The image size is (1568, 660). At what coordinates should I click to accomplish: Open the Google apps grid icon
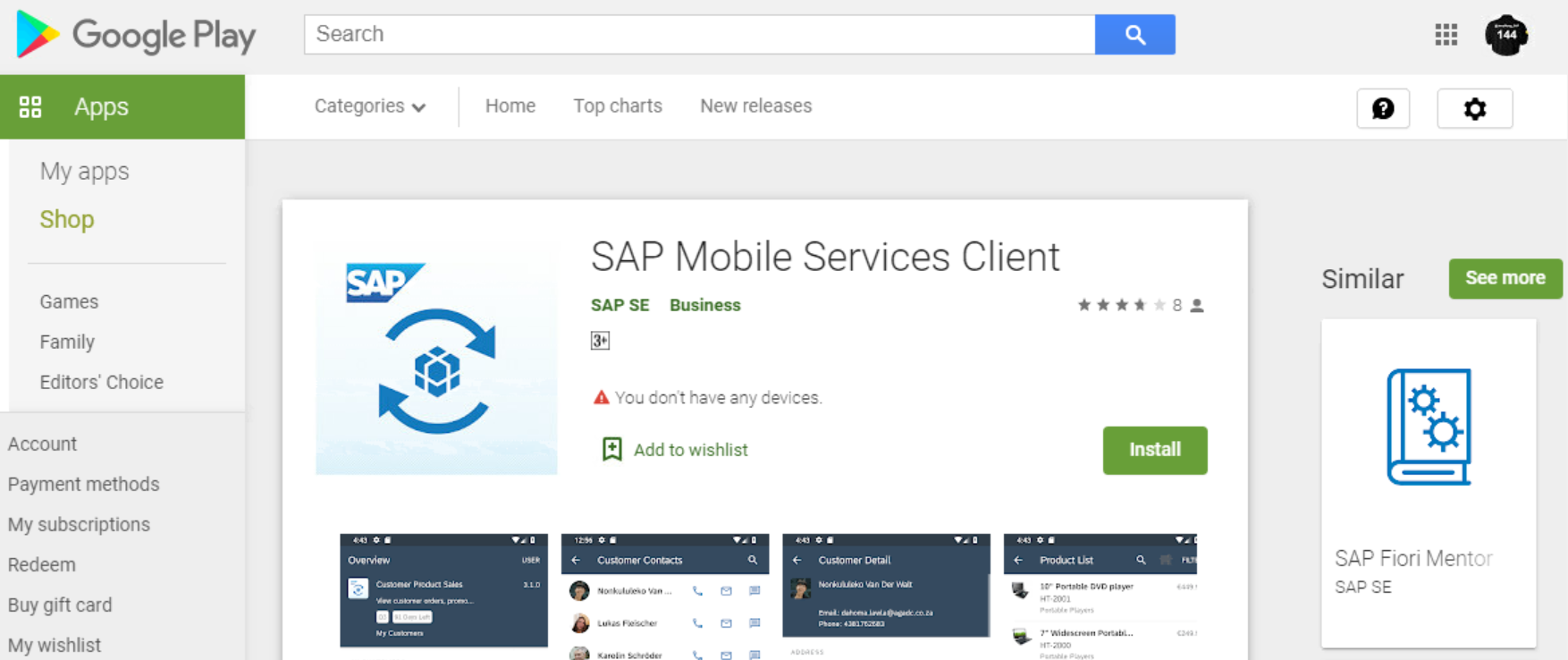point(1446,35)
